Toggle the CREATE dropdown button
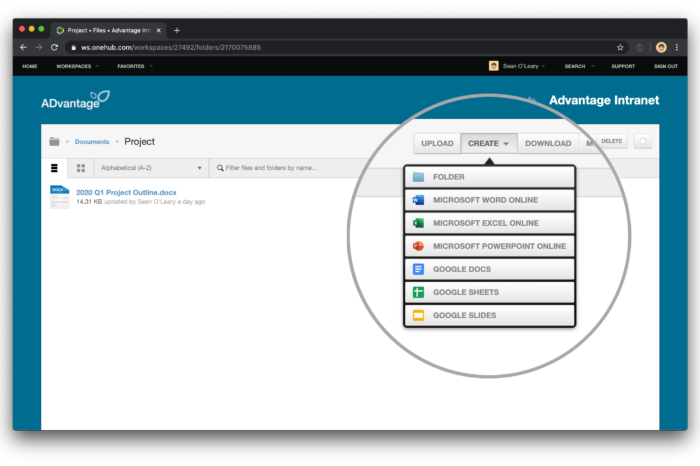The image size is (700, 466). 488,143
